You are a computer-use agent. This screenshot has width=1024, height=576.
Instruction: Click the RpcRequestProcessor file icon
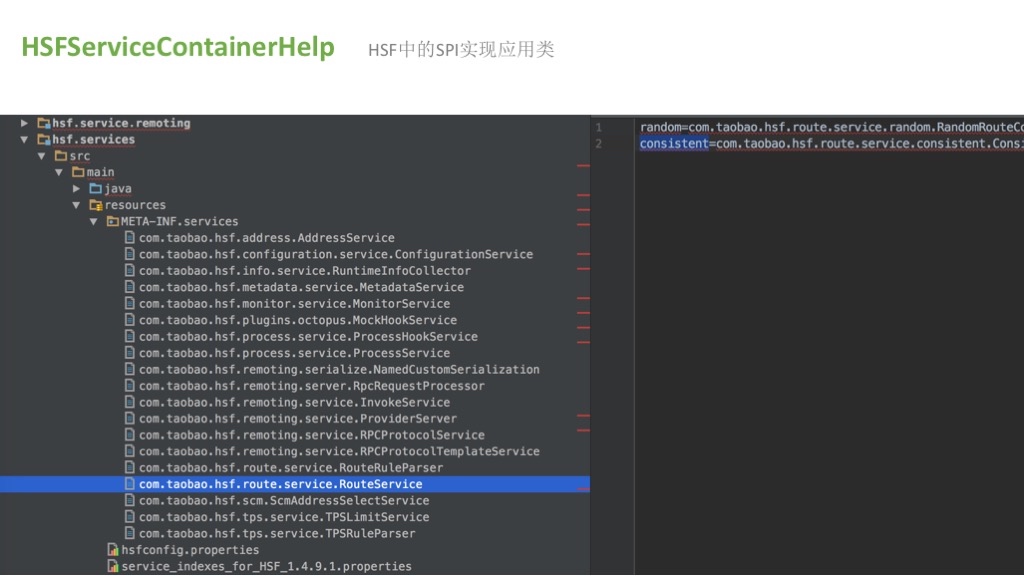coord(129,385)
